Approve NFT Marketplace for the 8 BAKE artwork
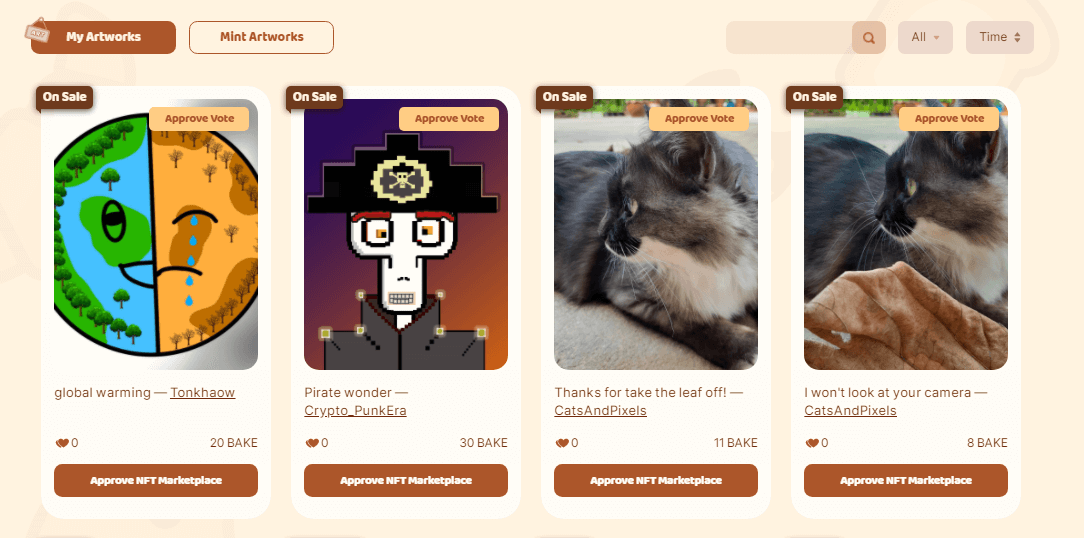 coord(906,481)
